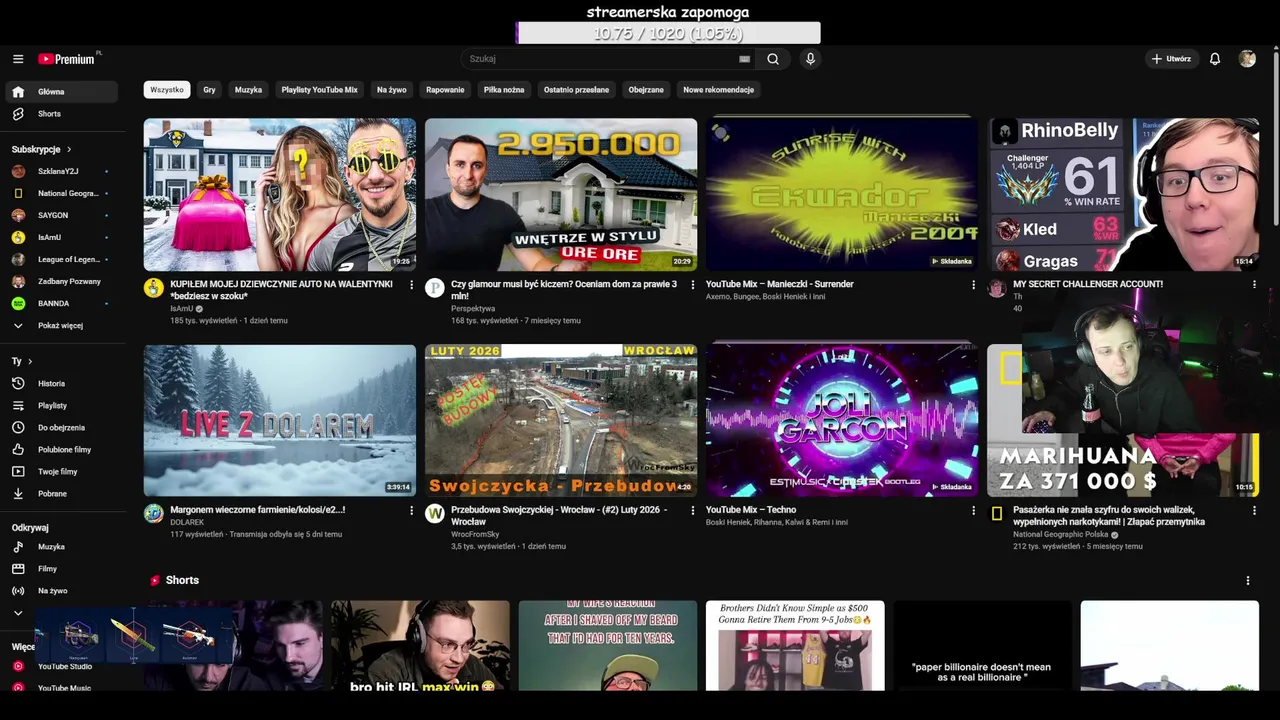The height and width of the screenshot is (720, 1280).
Task: Expand the Subskrypcje section arrow
Action: click(69, 149)
